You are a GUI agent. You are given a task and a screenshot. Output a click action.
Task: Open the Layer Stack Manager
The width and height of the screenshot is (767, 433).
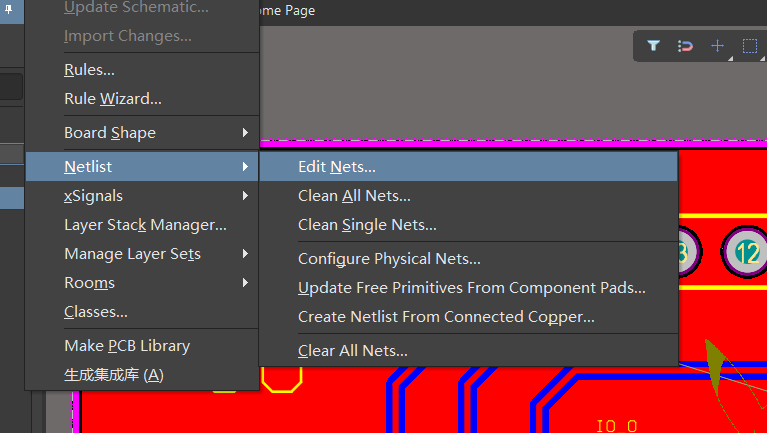click(145, 225)
